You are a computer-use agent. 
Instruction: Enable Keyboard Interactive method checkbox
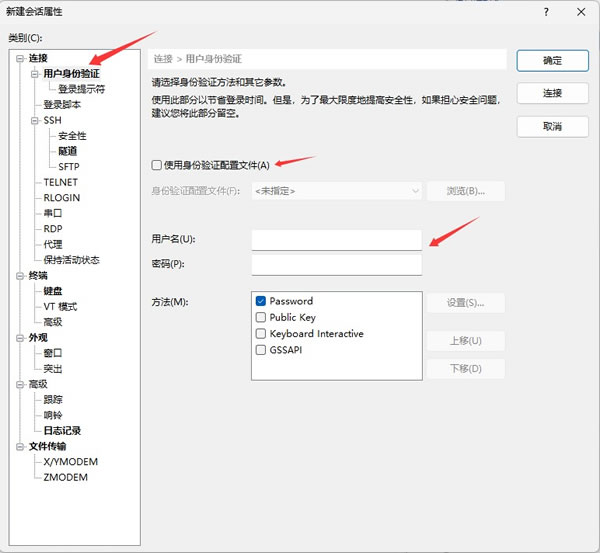261,334
